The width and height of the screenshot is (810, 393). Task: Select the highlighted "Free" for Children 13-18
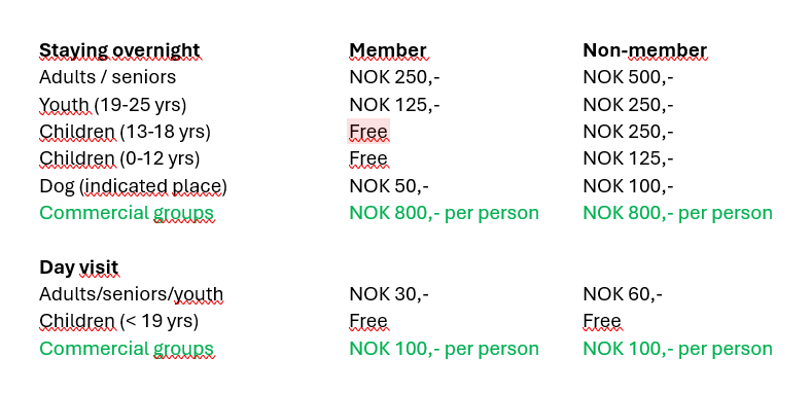pyautogui.click(x=368, y=132)
